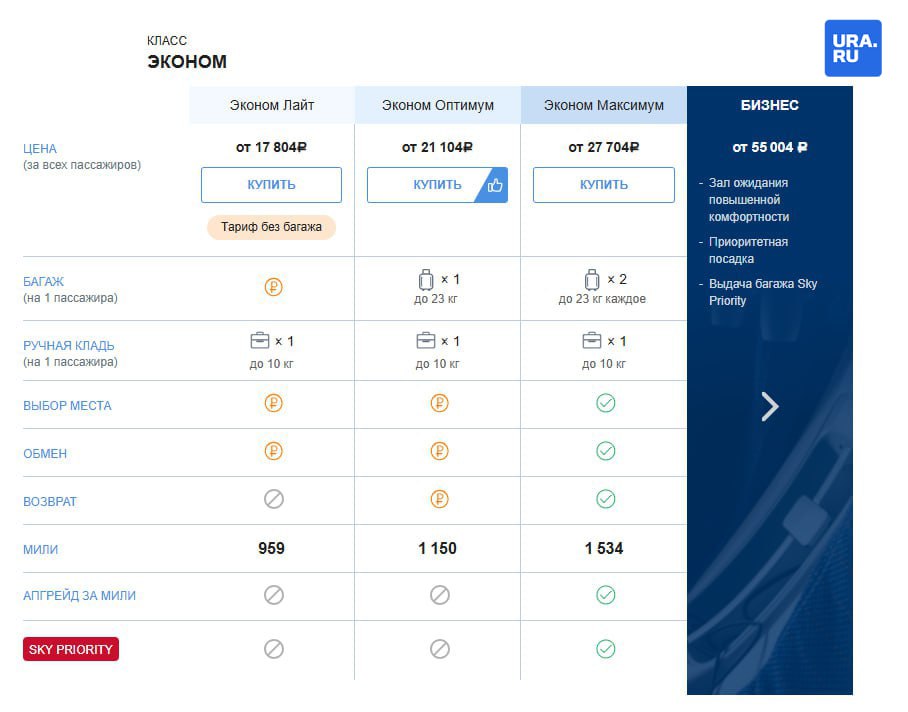Click the text до 23 кг каждое

[602, 299]
